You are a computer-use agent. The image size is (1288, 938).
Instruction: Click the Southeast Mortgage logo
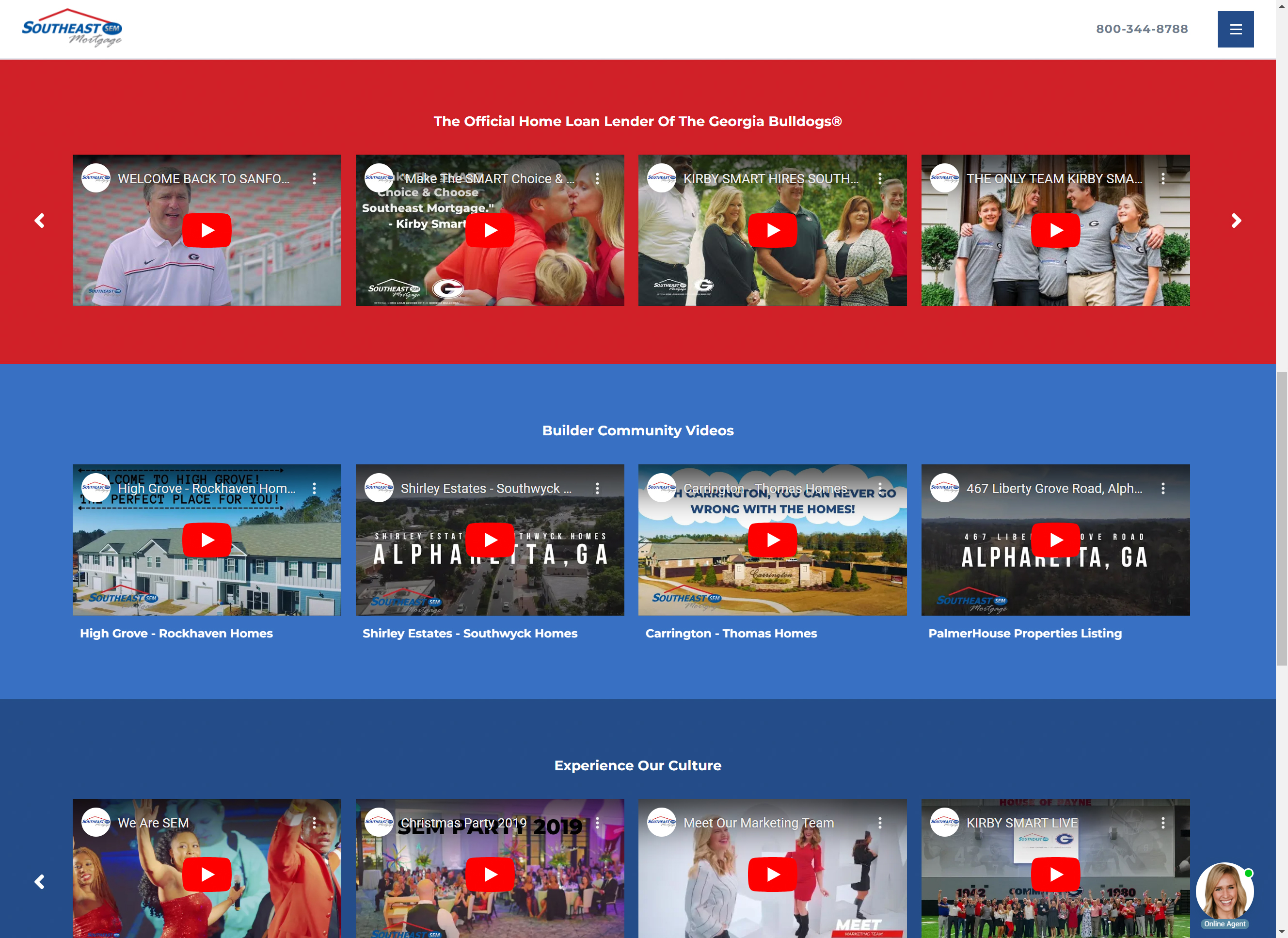tap(72, 28)
